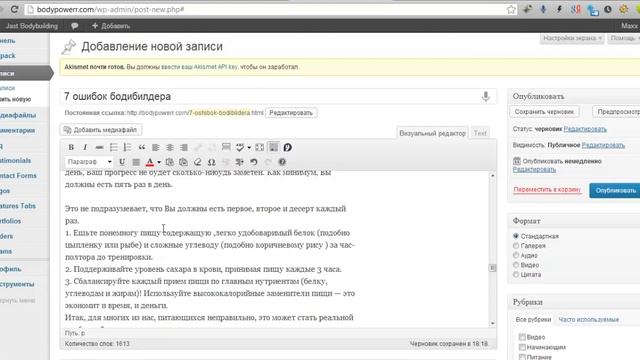This screenshot has width=640, height=360.
Task: Open the Параграф format dropdown
Action: 89,162
